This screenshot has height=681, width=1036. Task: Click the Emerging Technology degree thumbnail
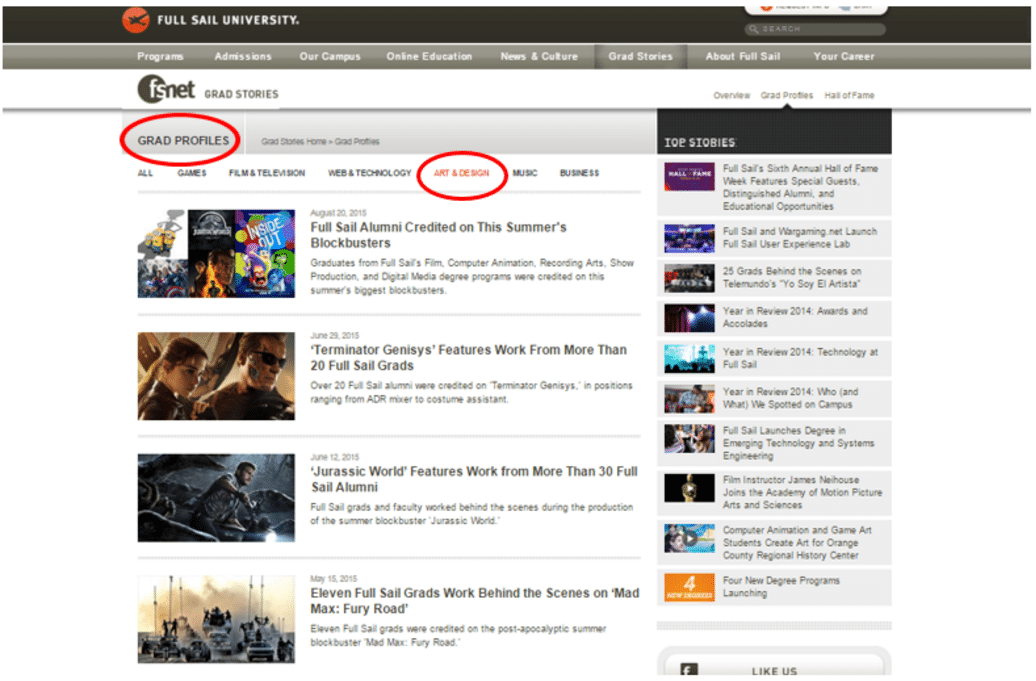tap(689, 439)
